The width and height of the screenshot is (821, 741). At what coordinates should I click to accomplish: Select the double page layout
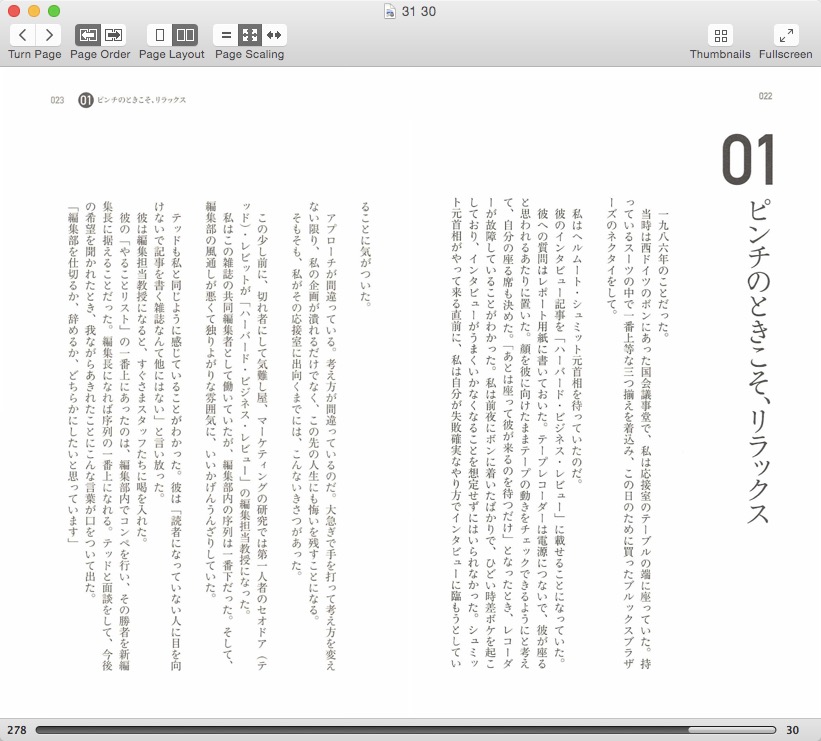pyautogui.click(x=185, y=34)
